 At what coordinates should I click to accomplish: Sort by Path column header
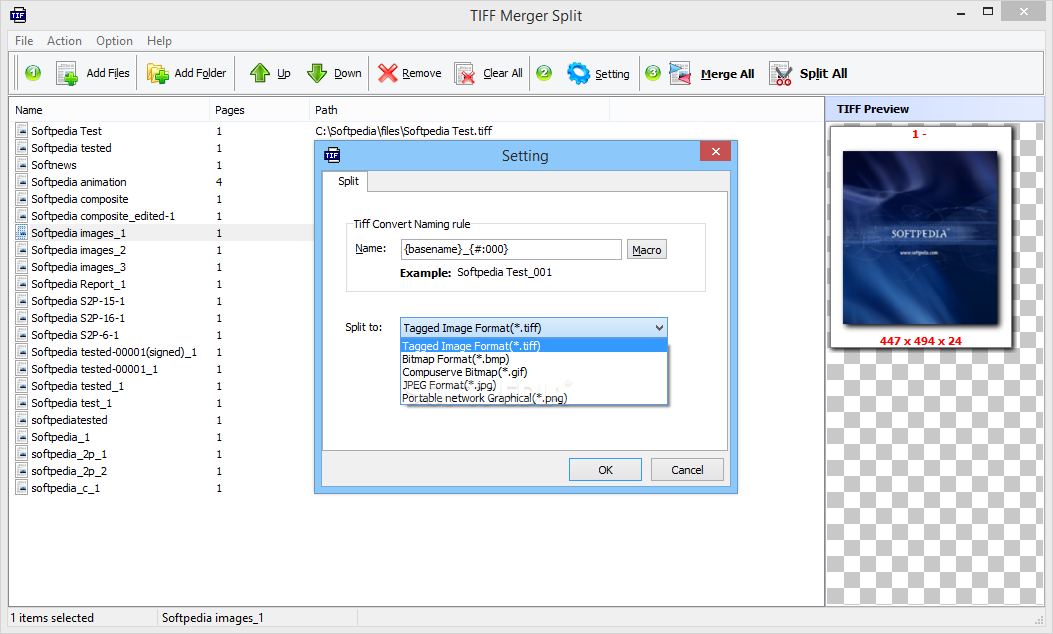(x=459, y=109)
